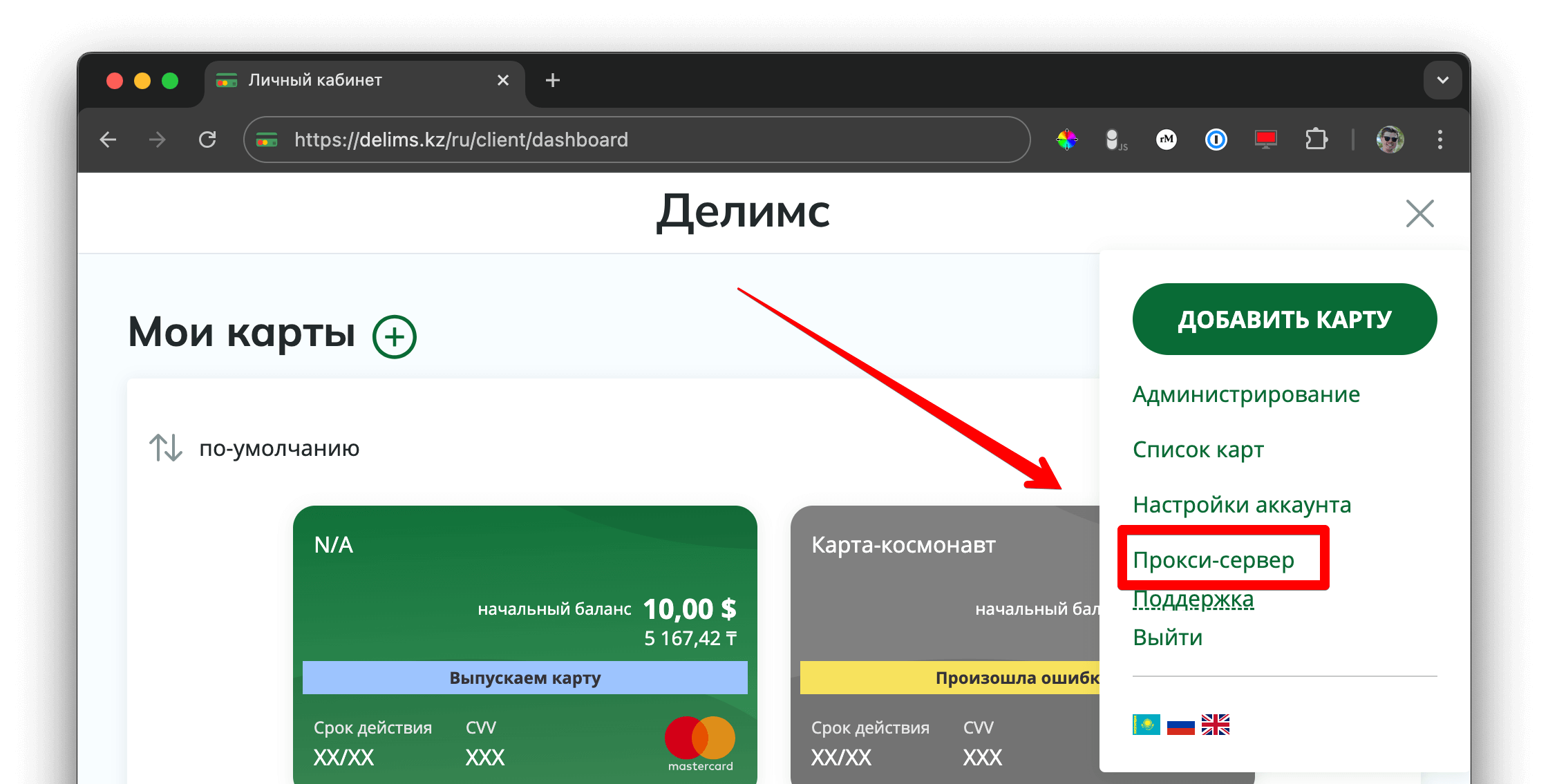Select the grey Карта-космонавт card
This screenshot has height=784, width=1548.
point(945,644)
